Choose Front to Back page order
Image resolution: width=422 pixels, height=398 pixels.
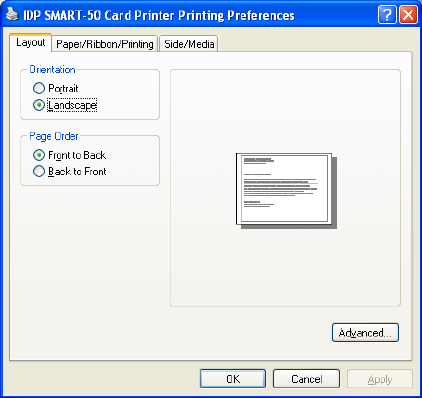(x=39, y=155)
